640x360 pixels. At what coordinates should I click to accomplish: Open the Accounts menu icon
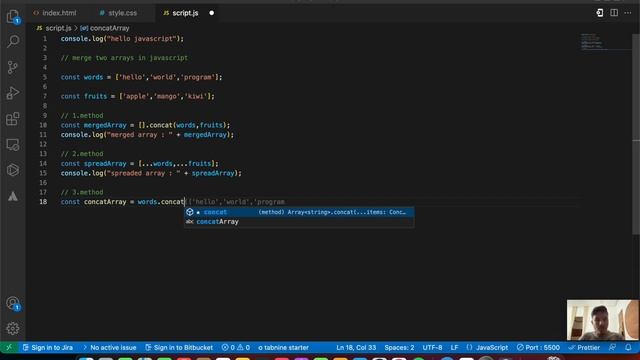(x=13, y=303)
